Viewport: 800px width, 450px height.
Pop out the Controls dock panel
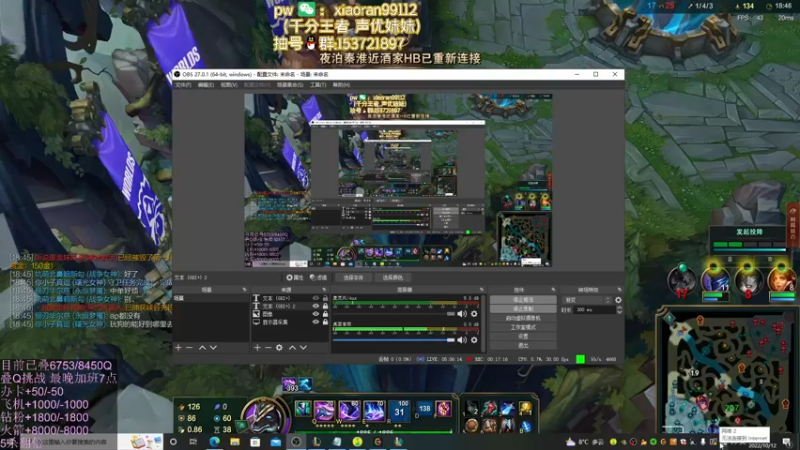[553, 290]
